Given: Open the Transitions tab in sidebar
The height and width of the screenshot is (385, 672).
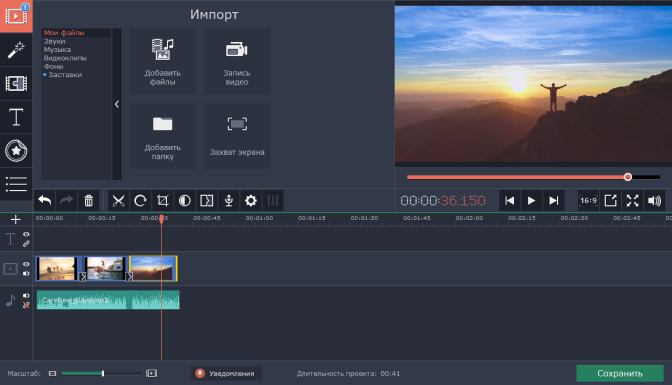Looking at the screenshot, I should [x=16, y=83].
